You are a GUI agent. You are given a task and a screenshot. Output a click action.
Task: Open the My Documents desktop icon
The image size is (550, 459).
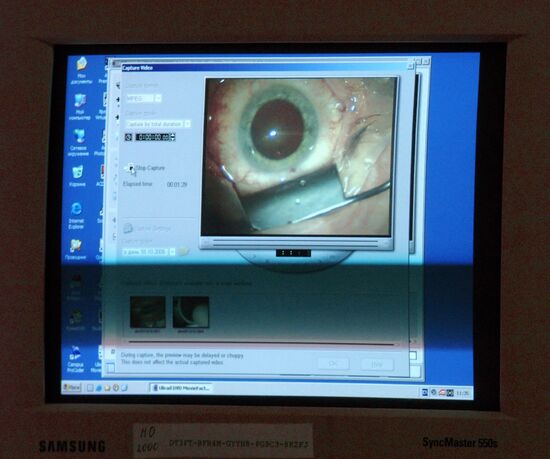[x=81, y=70]
